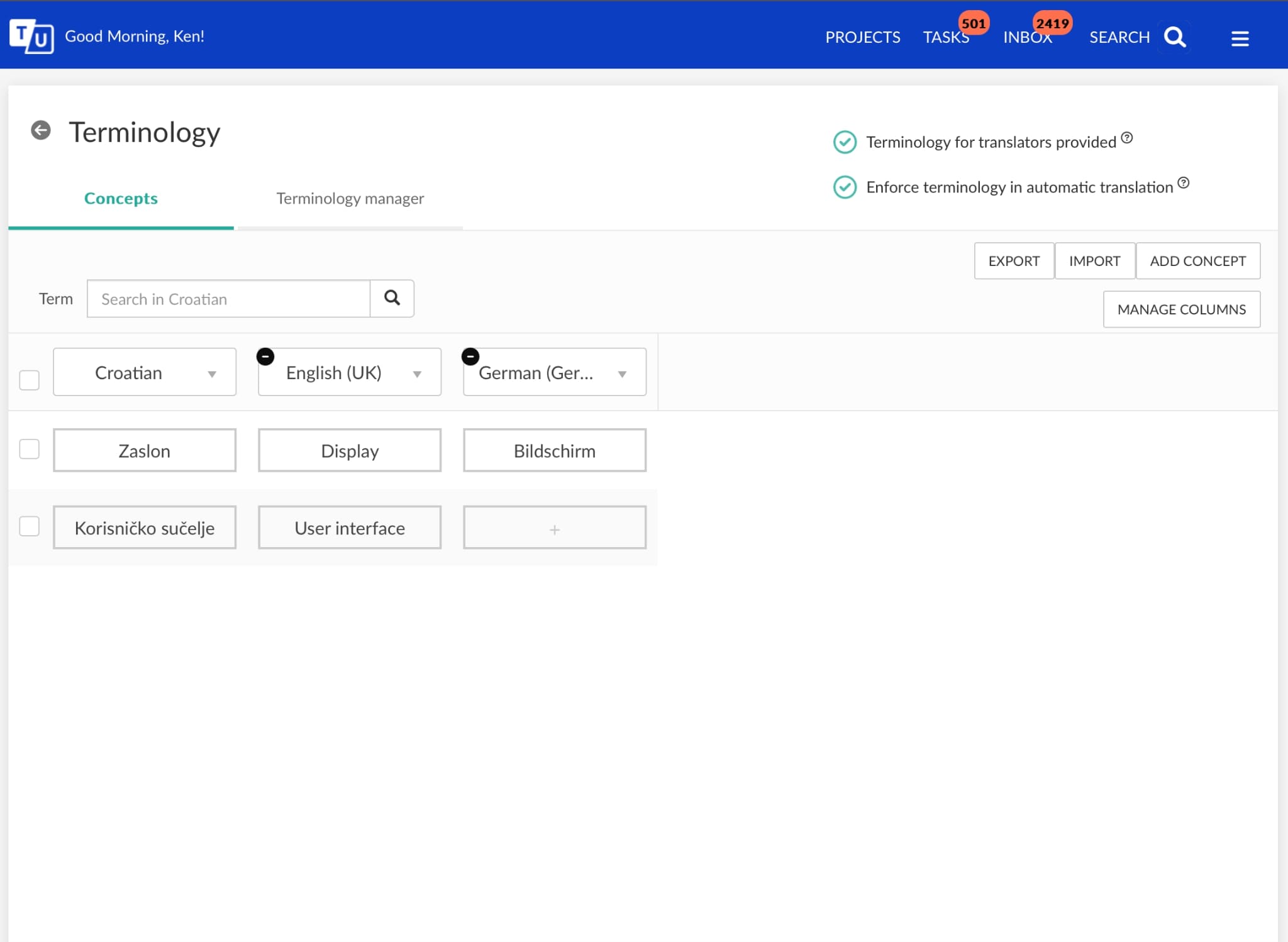
Task: Click the IMPORT button
Action: tap(1095, 261)
